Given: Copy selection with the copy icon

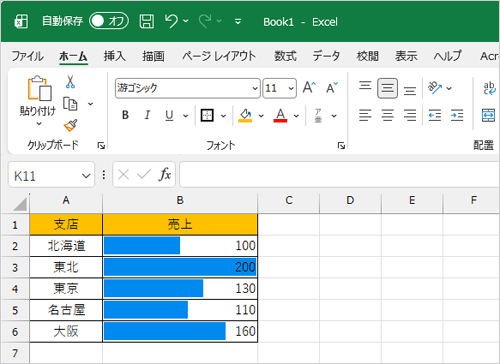Looking at the screenshot, I should click(x=70, y=104).
